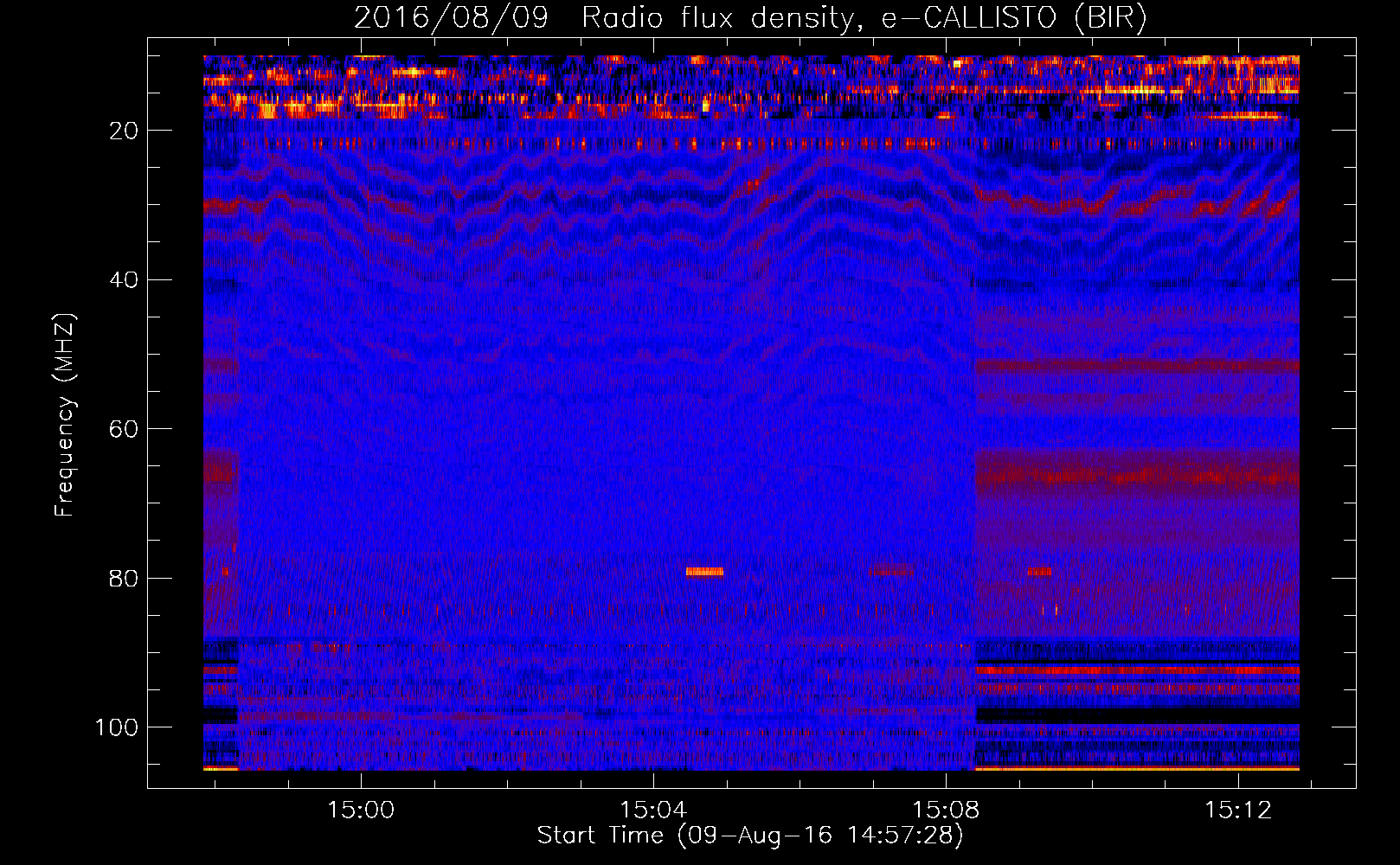Click the 80 frequency tick label
Viewport: 1400px width, 865px height.
tap(124, 579)
